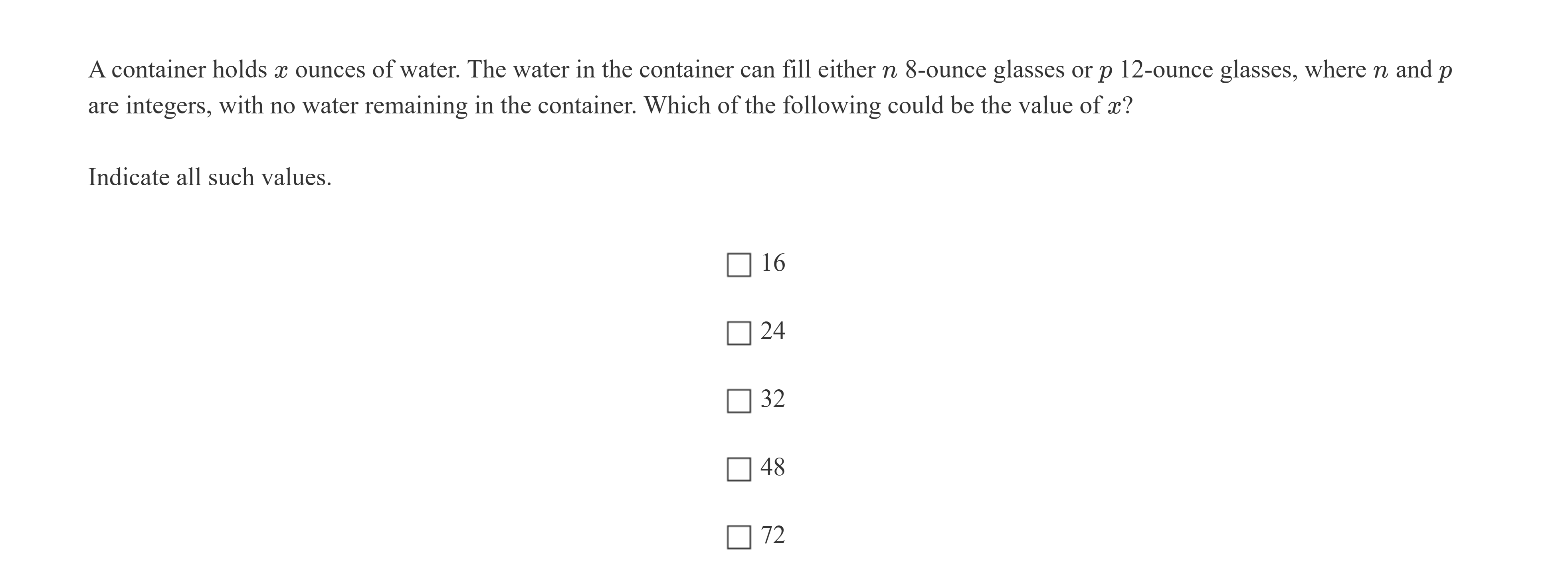The width and height of the screenshot is (1568, 575).
Task: Click the option label 48
Action: coord(773,468)
